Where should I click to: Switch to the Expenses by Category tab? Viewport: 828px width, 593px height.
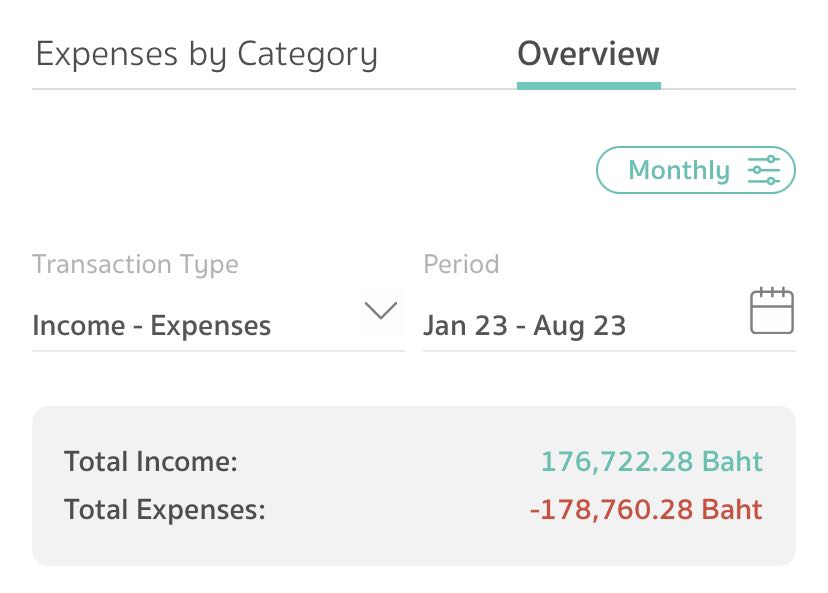(x=207, y=54)
